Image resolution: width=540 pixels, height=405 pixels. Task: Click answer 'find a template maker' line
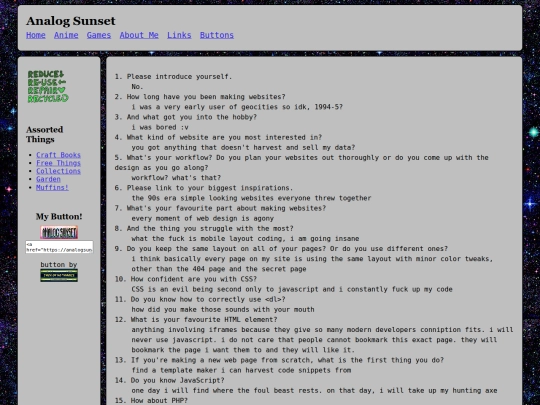point(241,371)
